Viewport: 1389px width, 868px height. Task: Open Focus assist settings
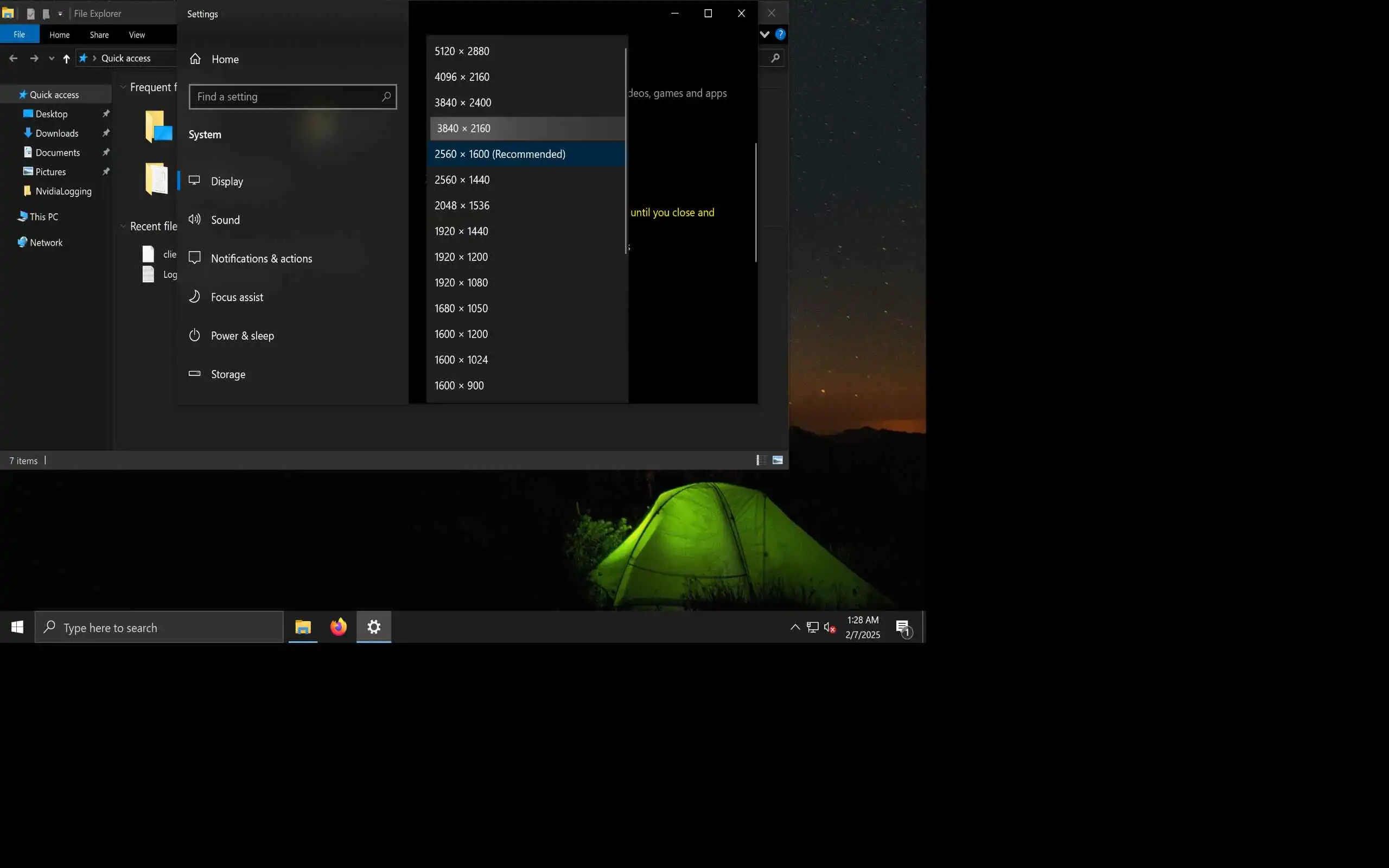(237, 297)
